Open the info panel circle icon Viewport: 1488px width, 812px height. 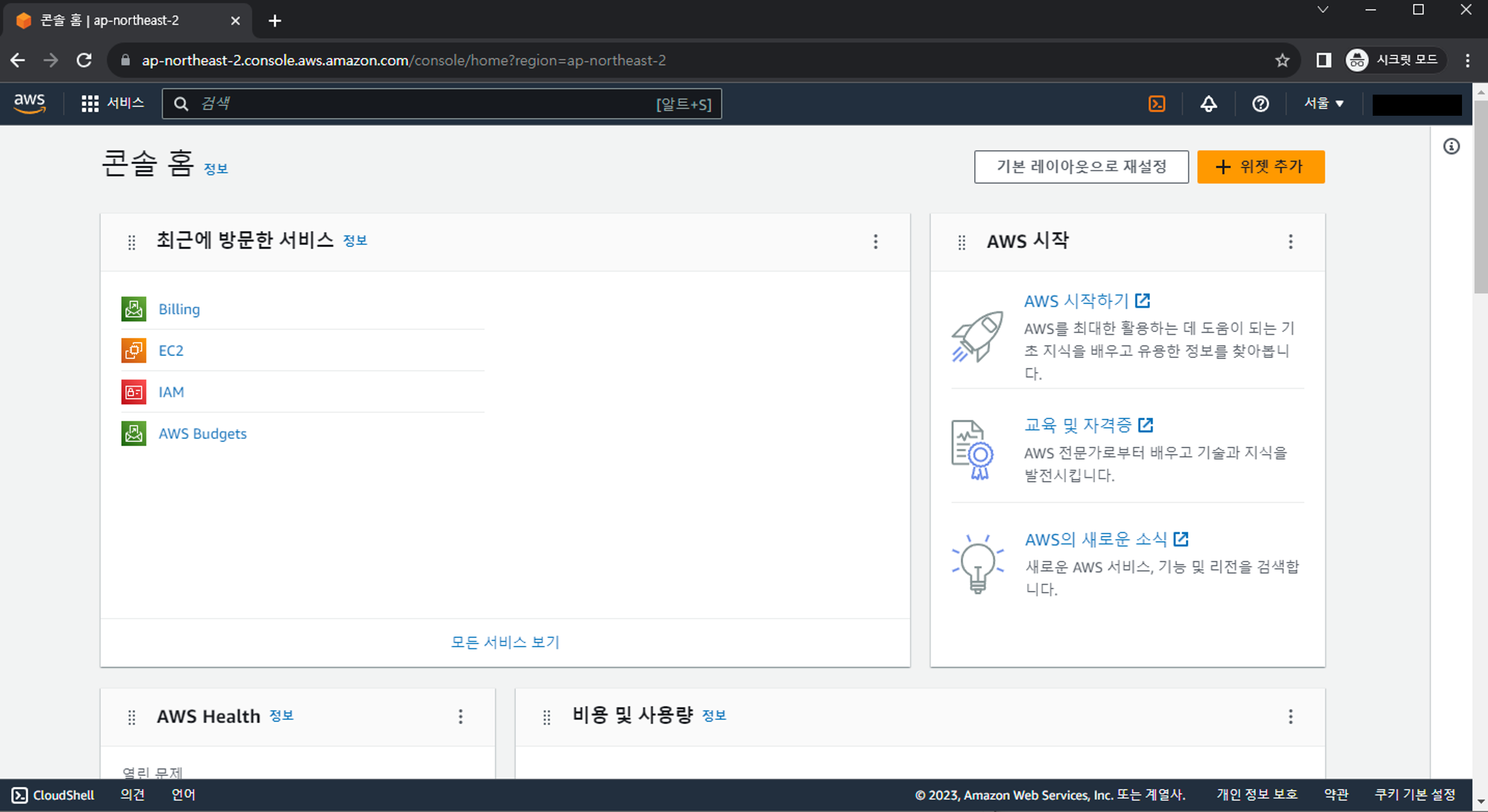pyautogui.click(x=1451, y=147)
